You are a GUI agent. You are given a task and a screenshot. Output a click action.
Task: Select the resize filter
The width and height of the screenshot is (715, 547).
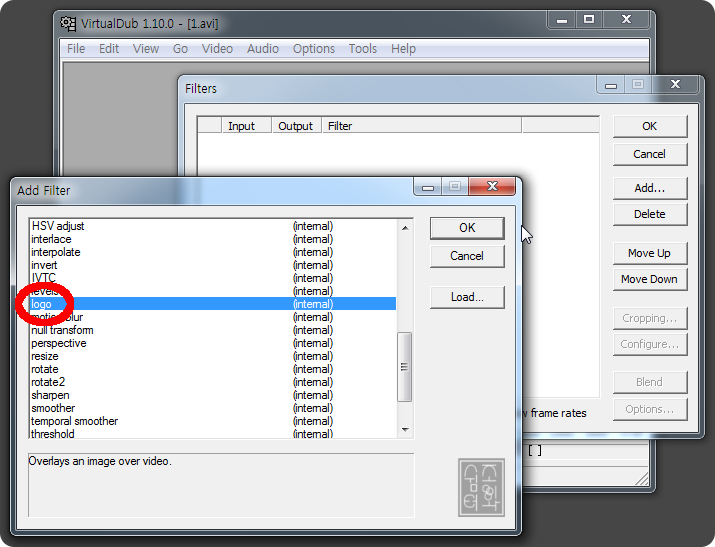click(213, 356)
